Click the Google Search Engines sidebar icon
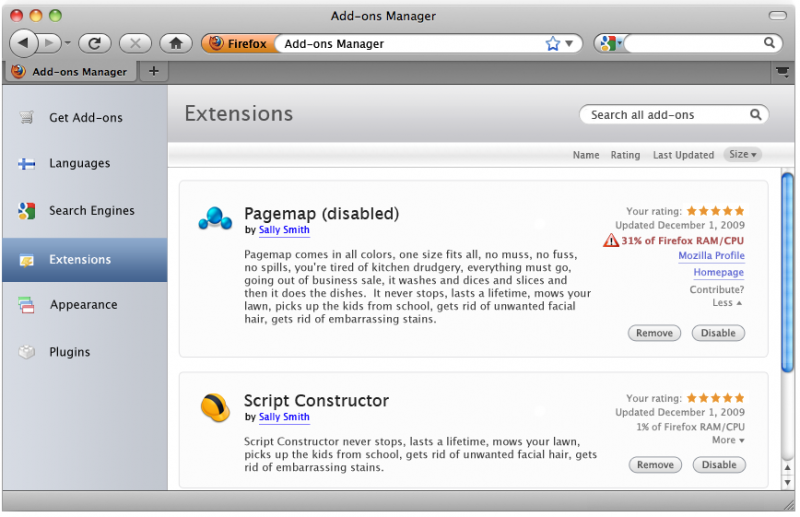 tap(27, 211)
